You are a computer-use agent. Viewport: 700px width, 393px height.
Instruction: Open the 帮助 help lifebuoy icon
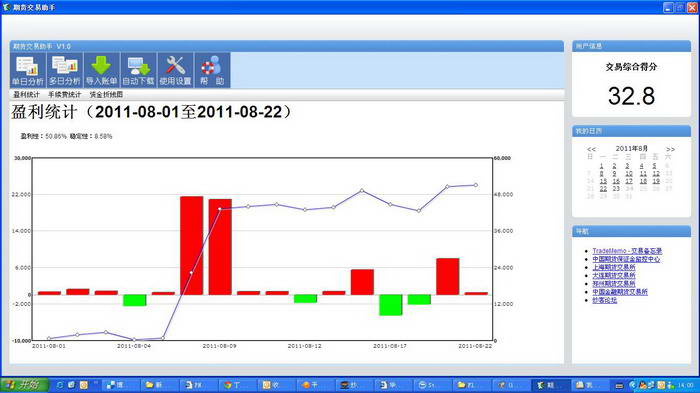click(x=212, y=70)
